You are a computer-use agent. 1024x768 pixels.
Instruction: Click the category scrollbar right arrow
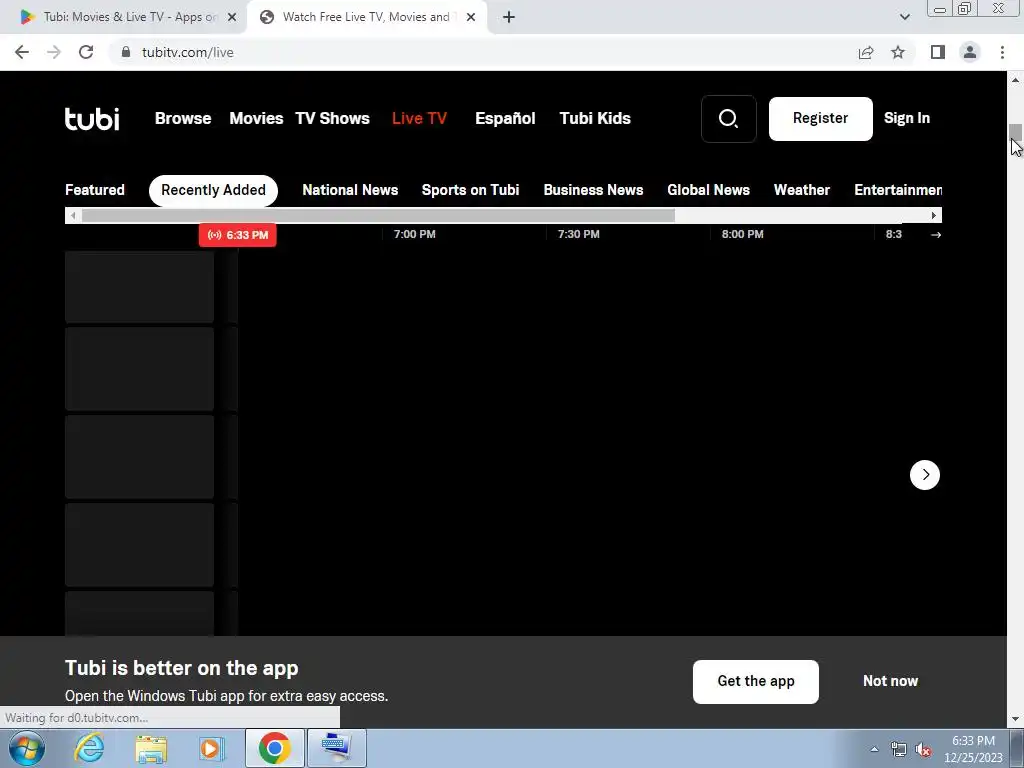(x=934, y=216)
